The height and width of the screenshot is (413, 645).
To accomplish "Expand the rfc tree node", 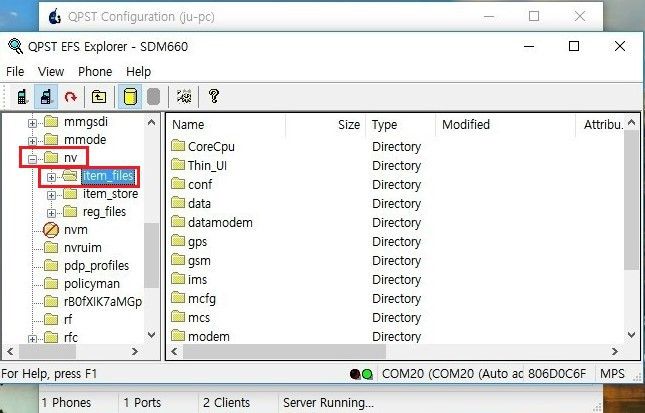I will pos(32,339).
